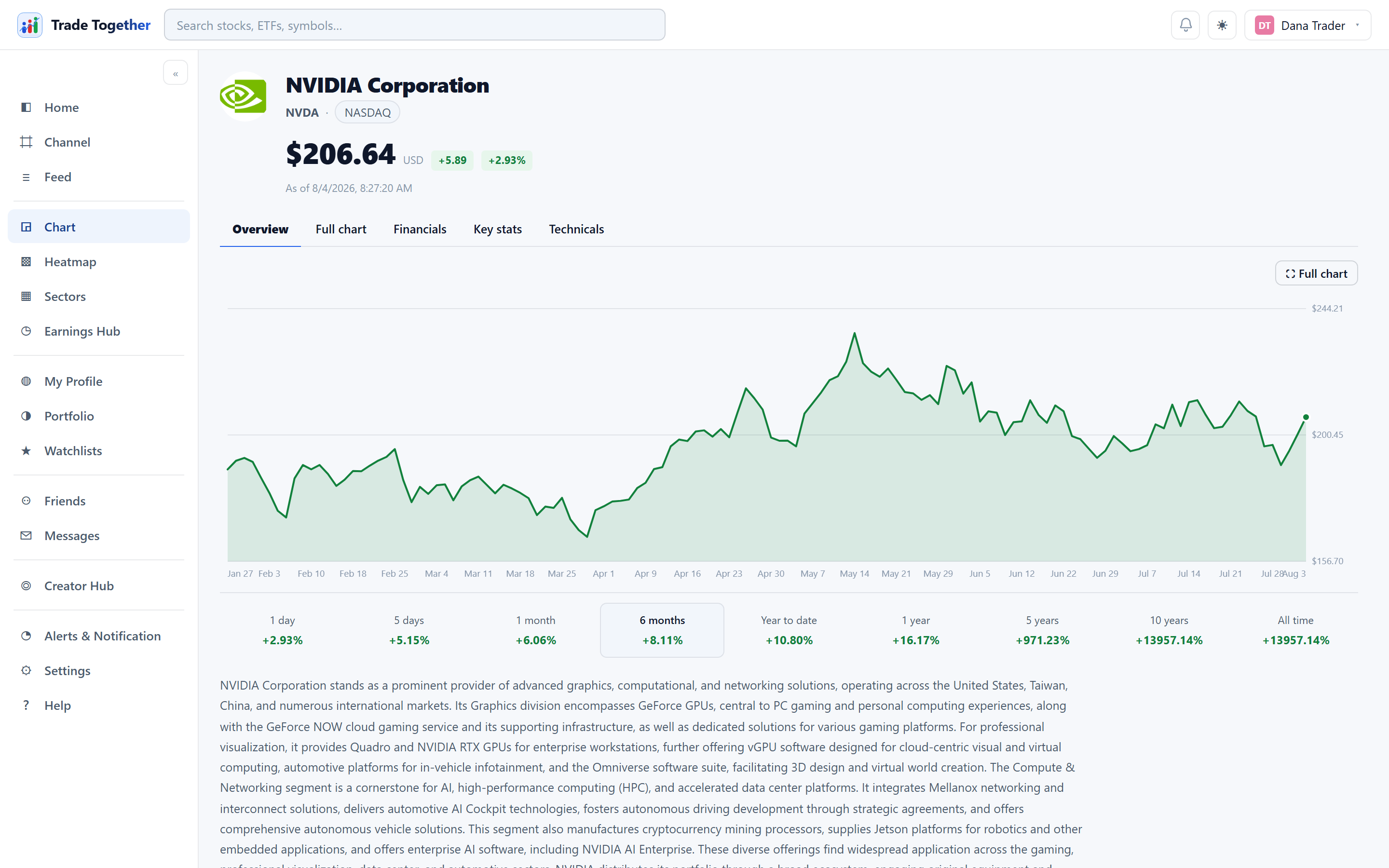Switch to the Overview tab

tap(260, 229)
